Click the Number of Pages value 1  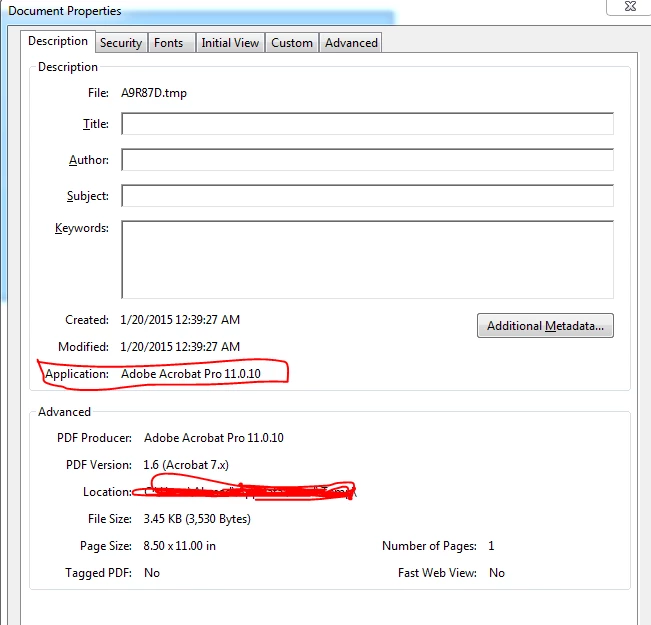[x=491, y=546]
